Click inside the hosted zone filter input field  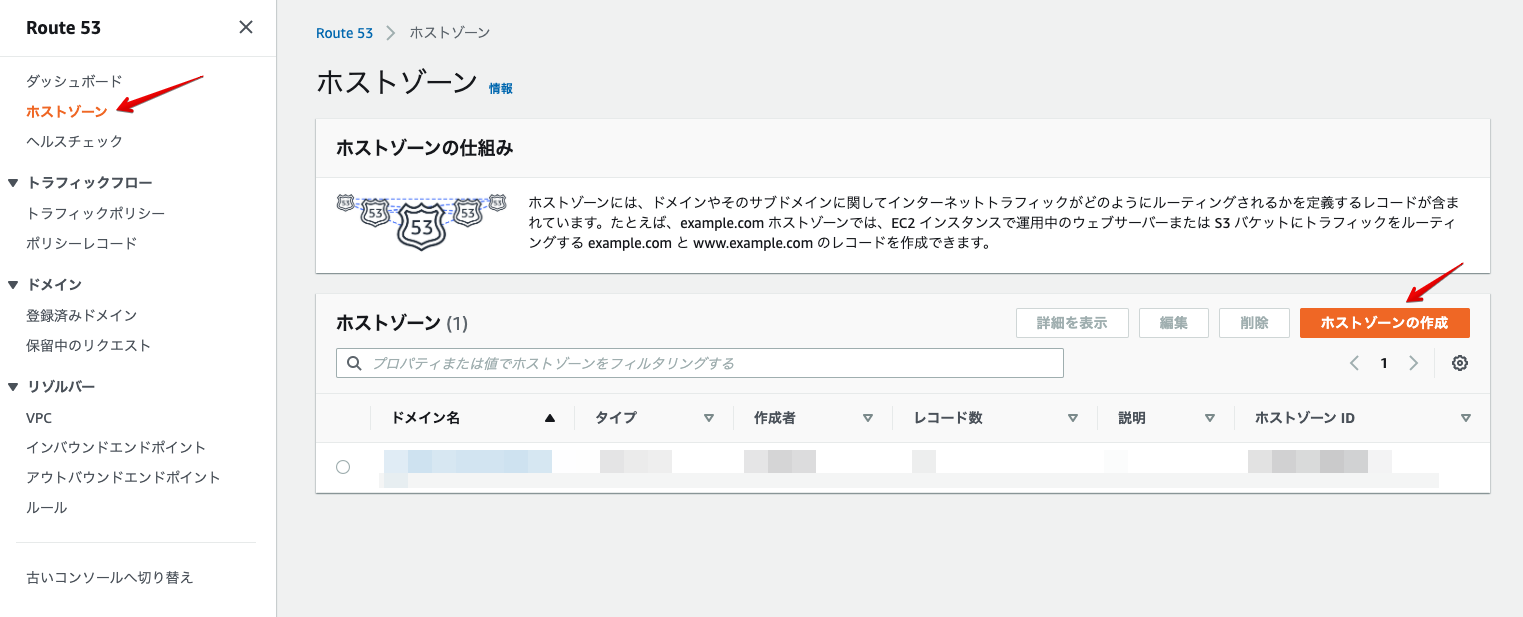[700, 362]
